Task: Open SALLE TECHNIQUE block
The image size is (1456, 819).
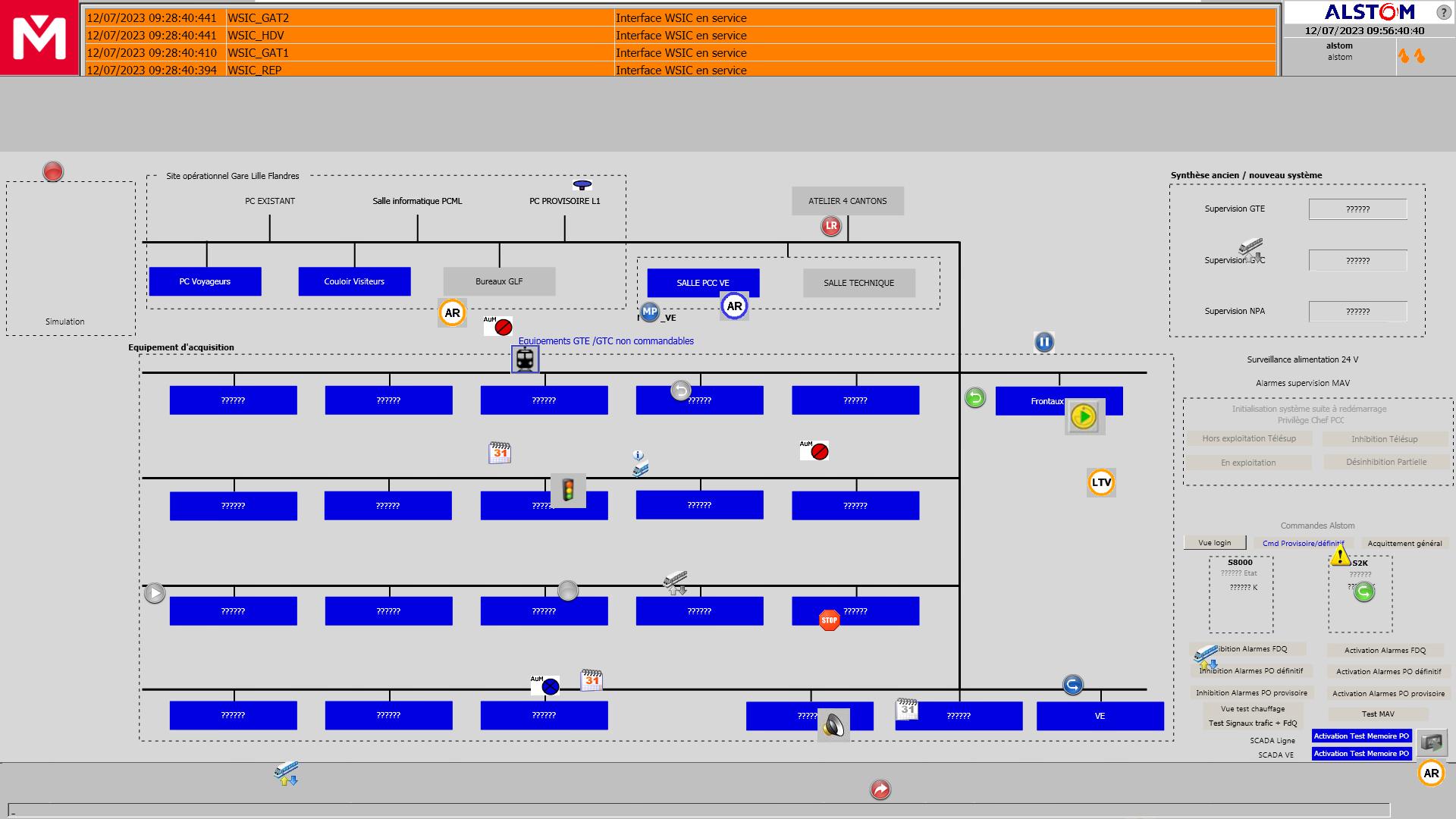Action: pyautogui.click(x=859, y=283)
